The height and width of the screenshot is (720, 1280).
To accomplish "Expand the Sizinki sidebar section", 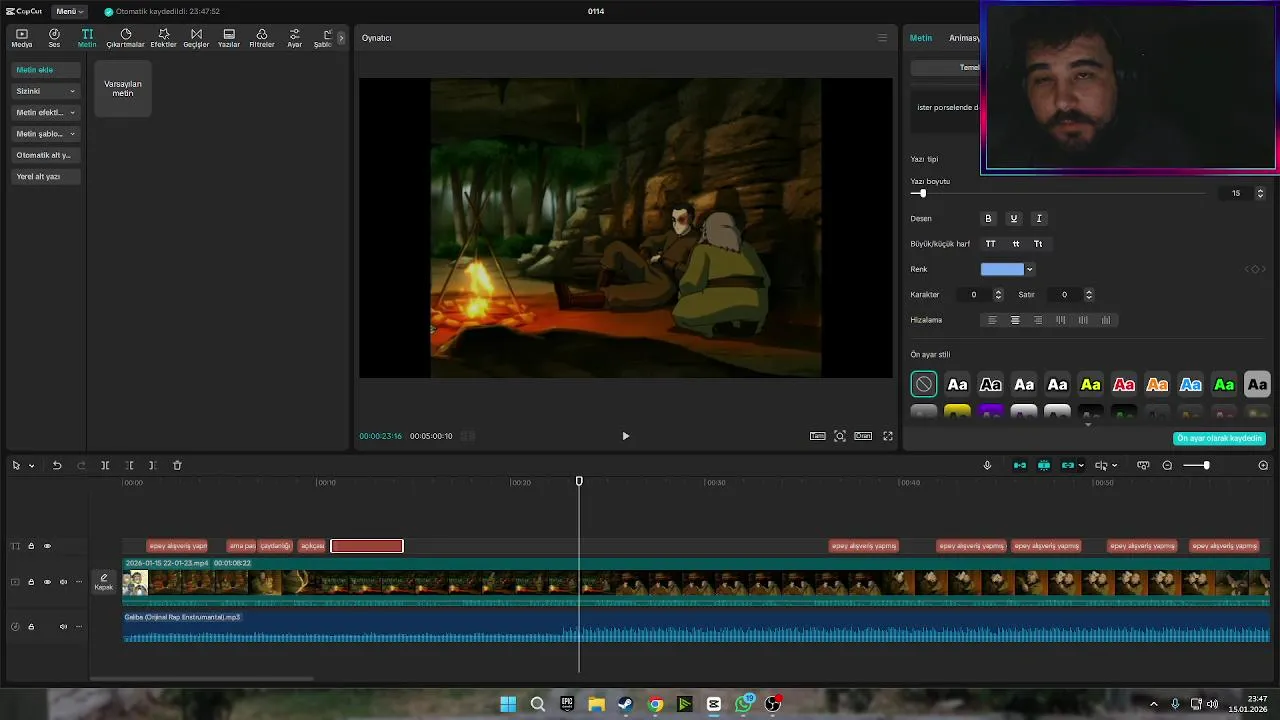I will [x=46, y=91].
